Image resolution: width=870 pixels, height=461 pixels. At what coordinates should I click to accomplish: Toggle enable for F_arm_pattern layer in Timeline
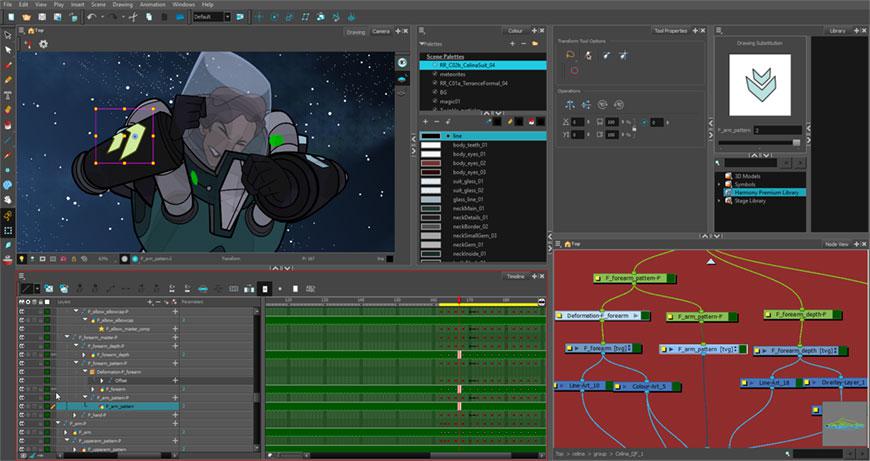[x=22, y=407]
